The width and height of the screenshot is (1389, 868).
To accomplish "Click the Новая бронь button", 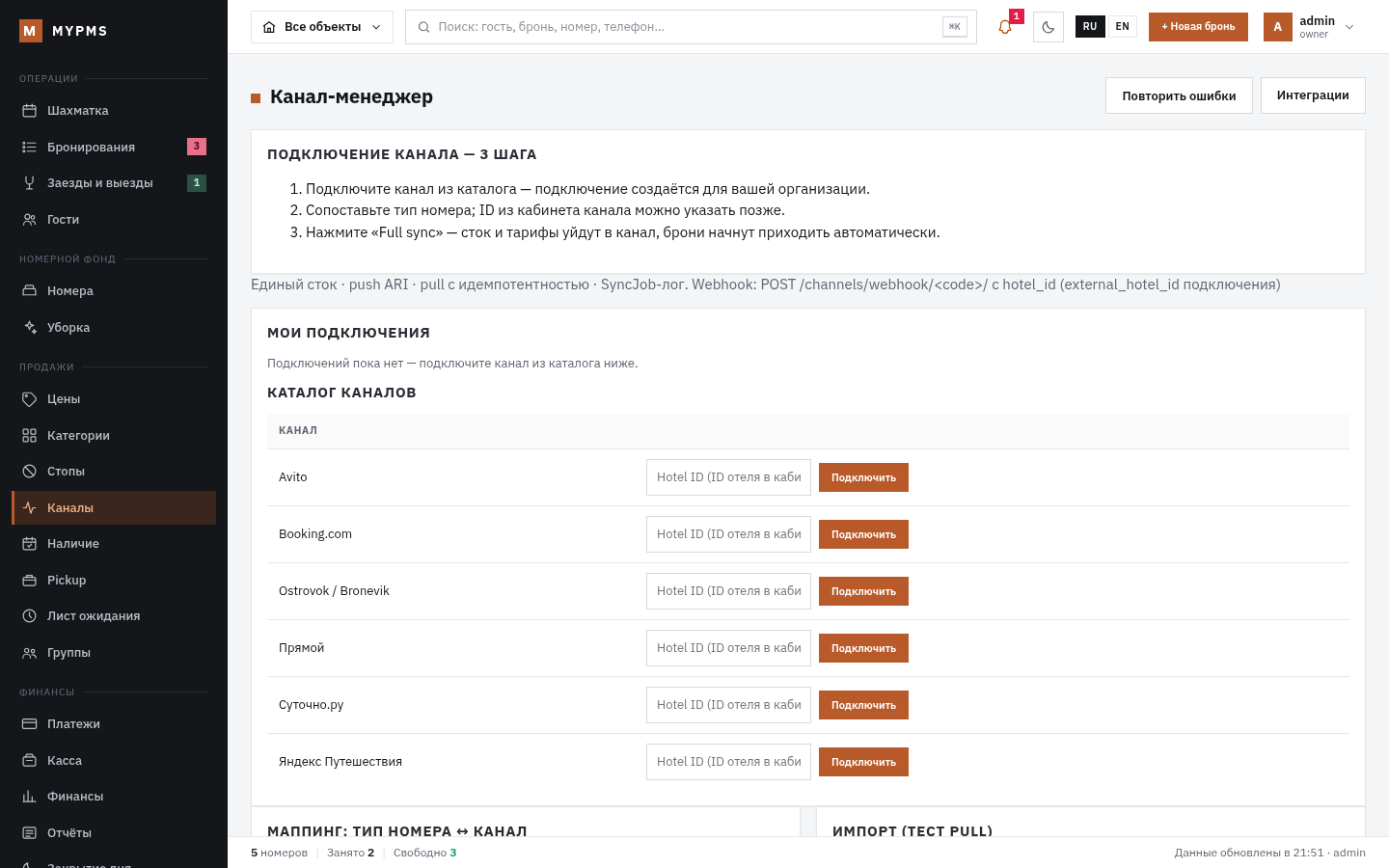I will tap(1198, 27).
